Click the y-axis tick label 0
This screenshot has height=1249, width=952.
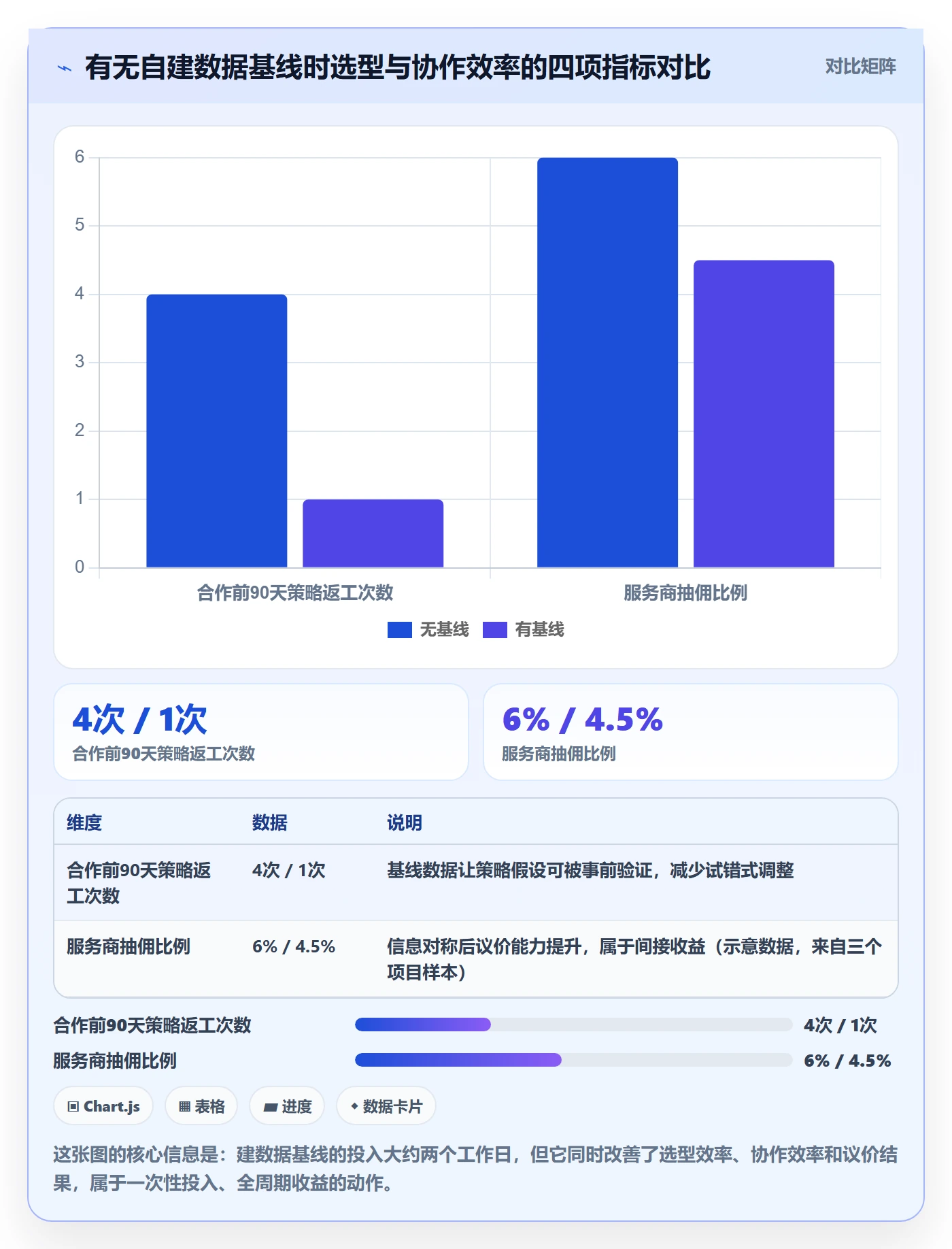point(80,567)
